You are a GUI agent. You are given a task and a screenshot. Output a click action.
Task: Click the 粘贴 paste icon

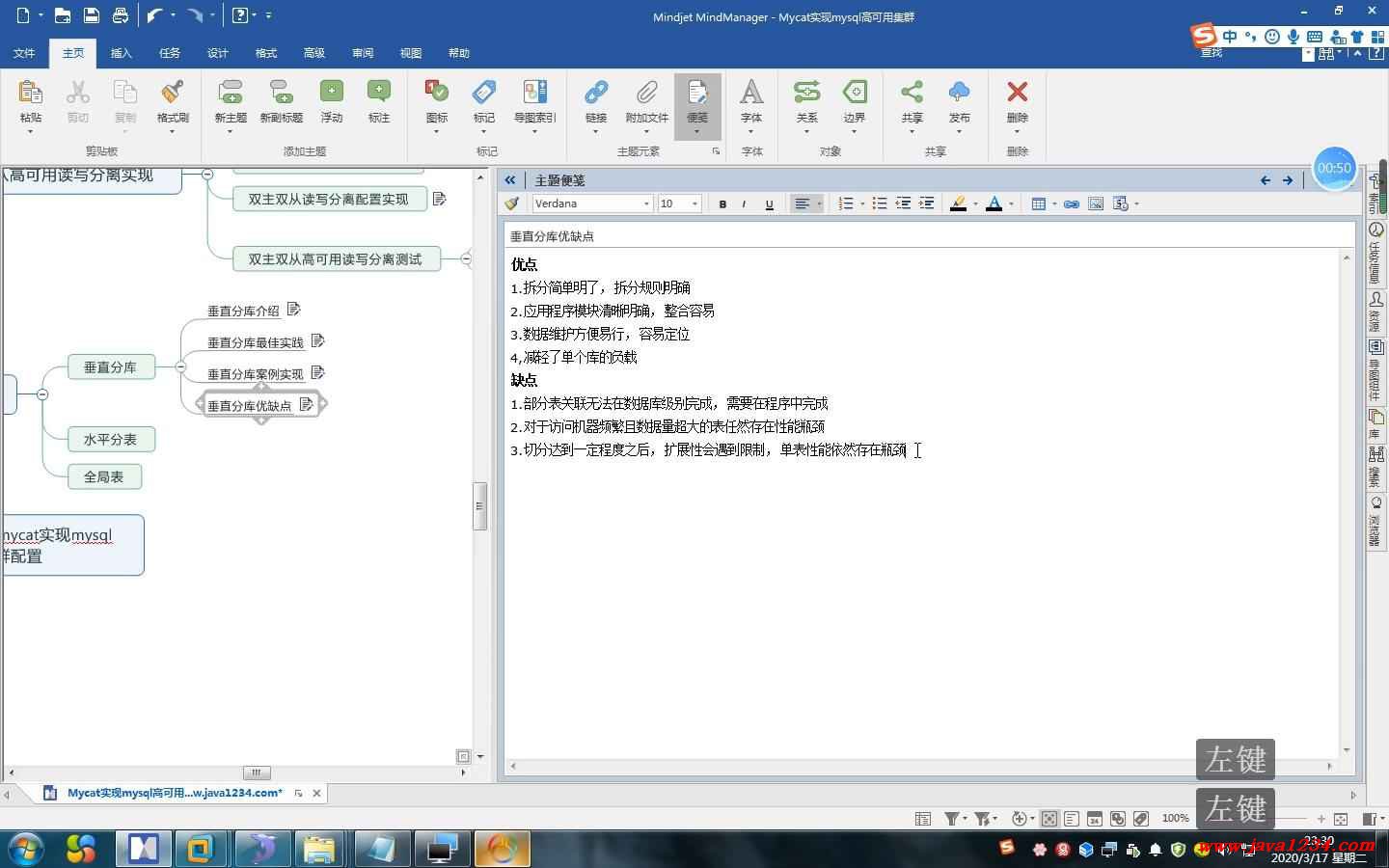coord(30,93)
